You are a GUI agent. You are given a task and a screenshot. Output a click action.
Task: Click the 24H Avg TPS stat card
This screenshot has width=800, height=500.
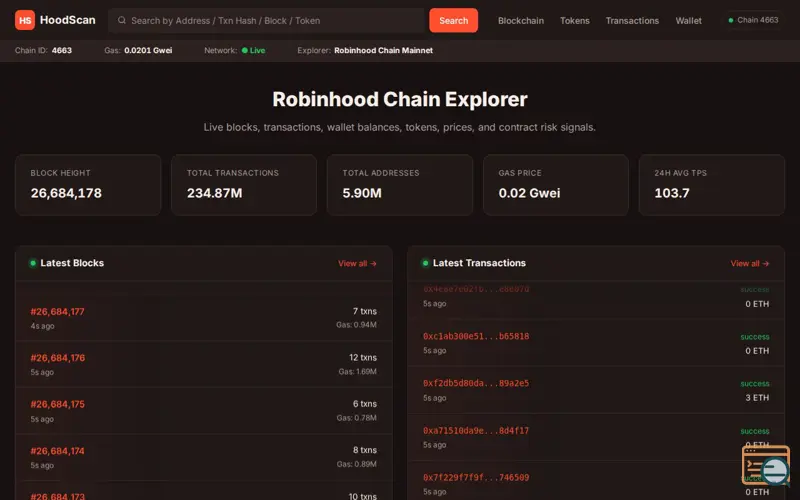[712, 185]
